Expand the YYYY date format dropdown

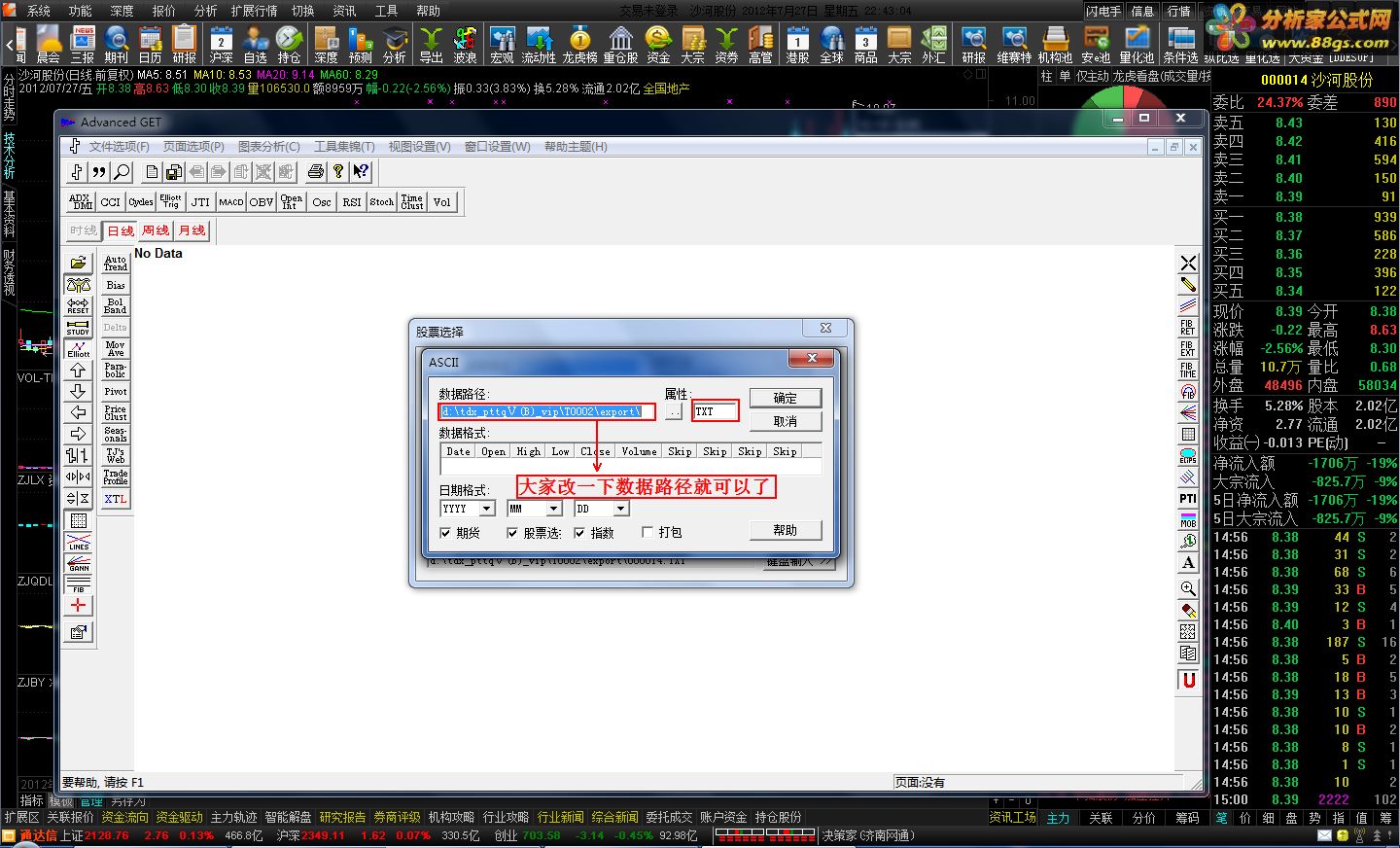487,509
